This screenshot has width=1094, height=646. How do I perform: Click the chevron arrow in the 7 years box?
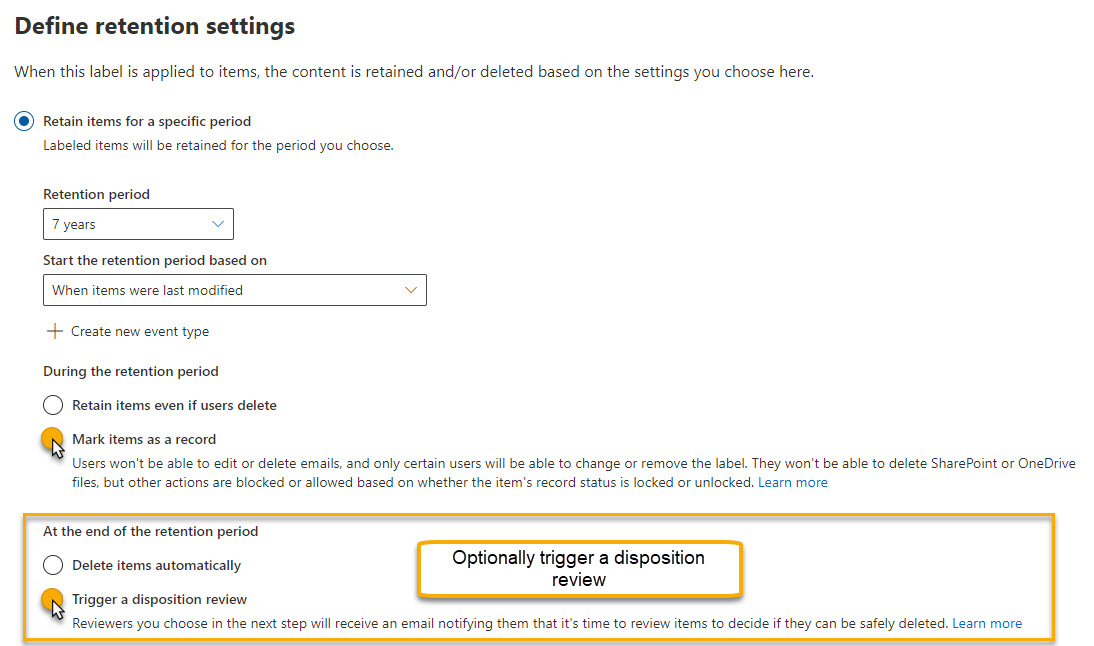click(218, 225)
